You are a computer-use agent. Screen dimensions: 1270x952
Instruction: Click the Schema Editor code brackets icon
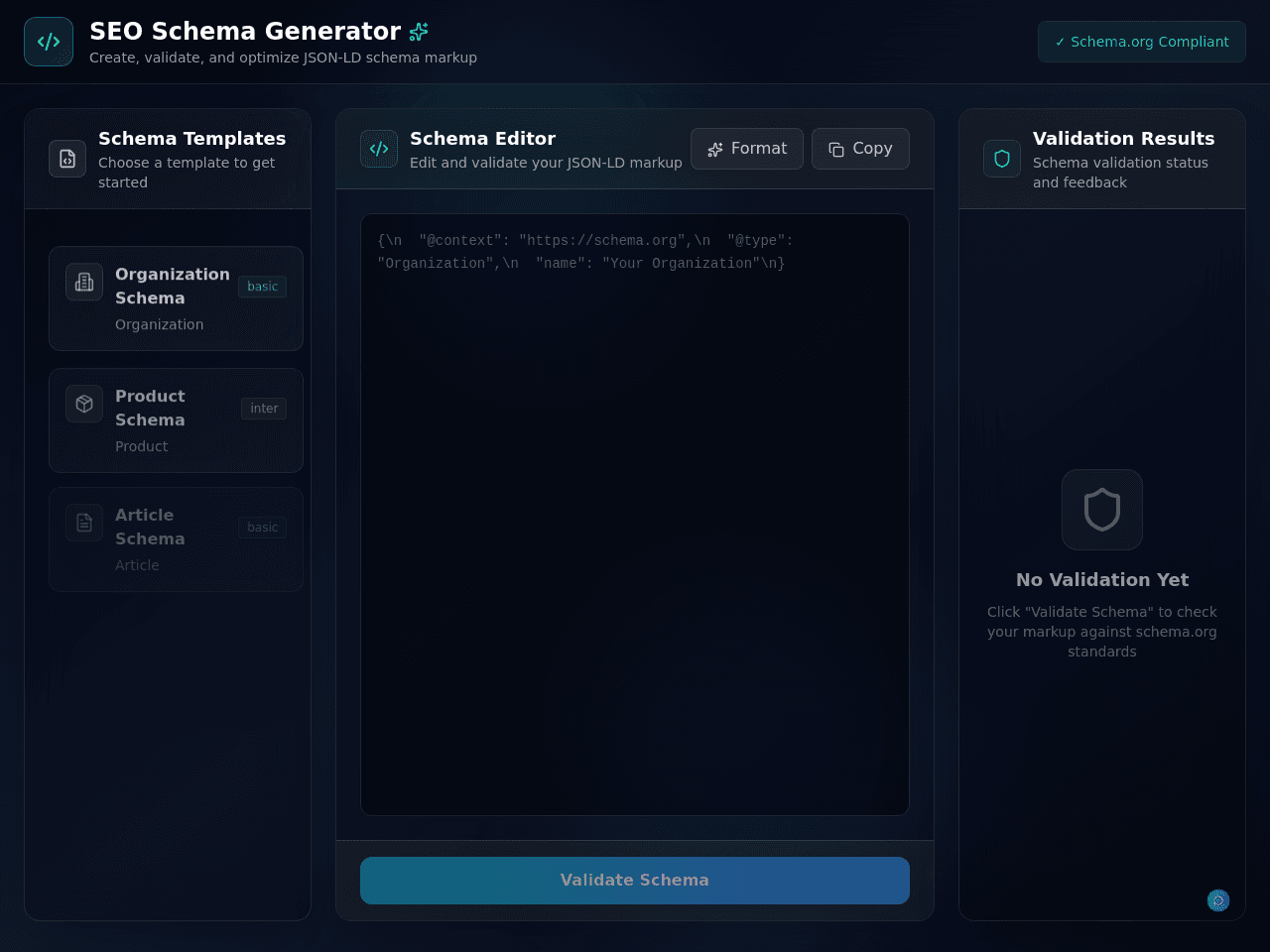[x=379, y=149]
